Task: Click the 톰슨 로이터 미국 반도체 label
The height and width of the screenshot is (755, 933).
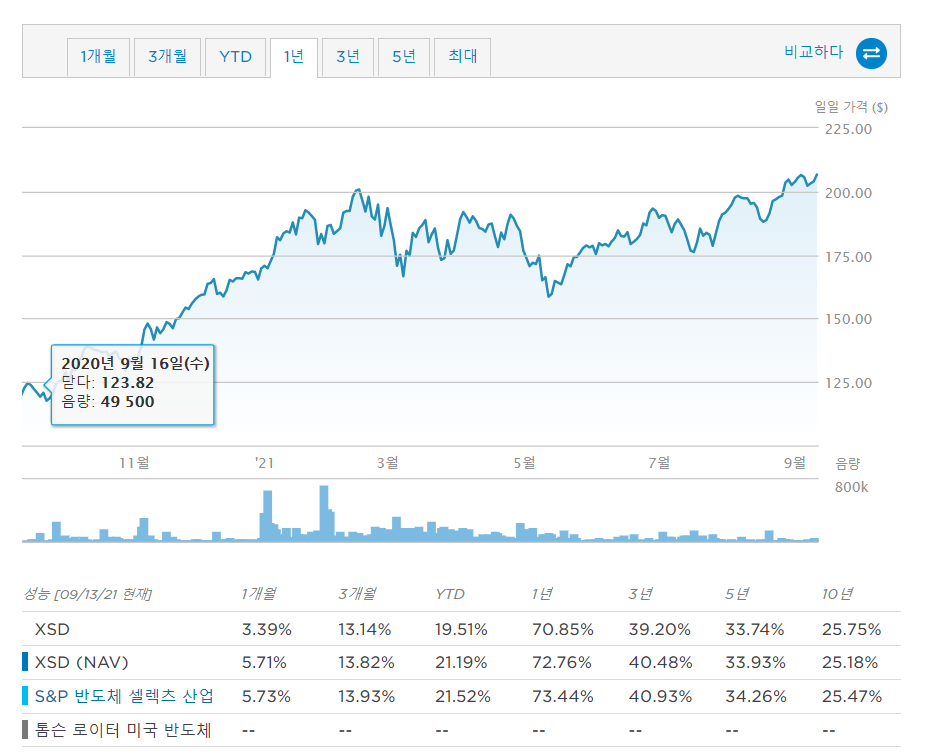Action: click(x=123, y=730)
